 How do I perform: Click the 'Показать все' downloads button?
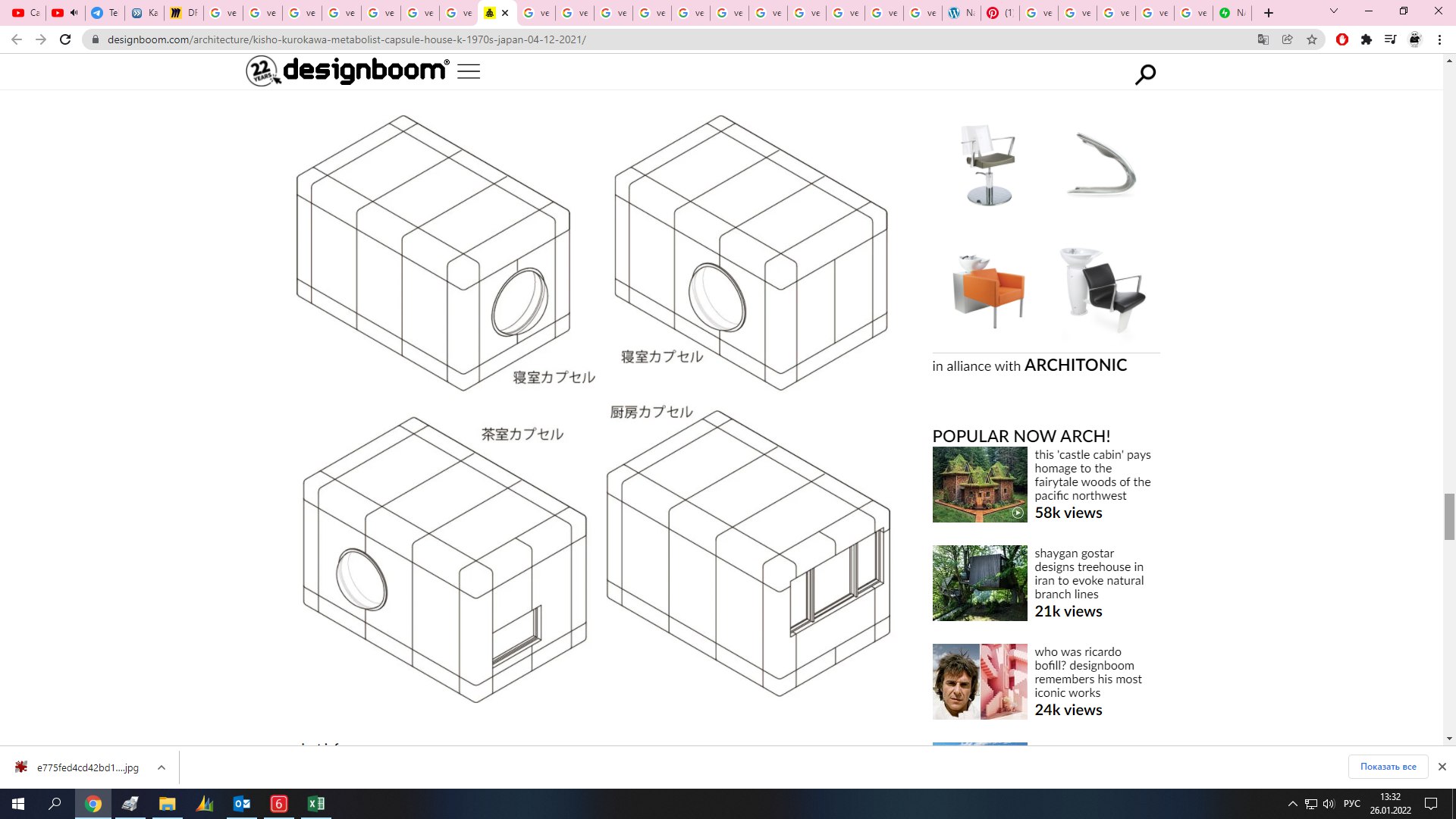click(x=1388, y=767)
